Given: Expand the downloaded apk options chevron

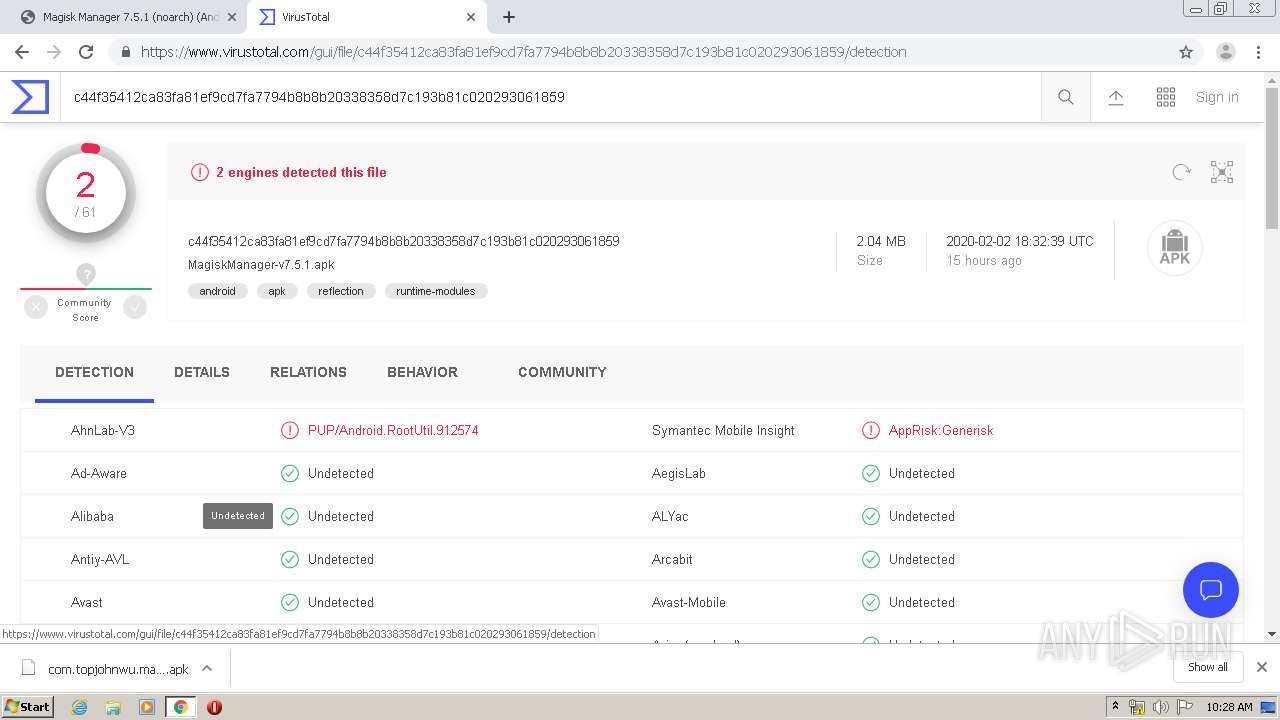Looking at the screenshot, I should click(207, 668).
